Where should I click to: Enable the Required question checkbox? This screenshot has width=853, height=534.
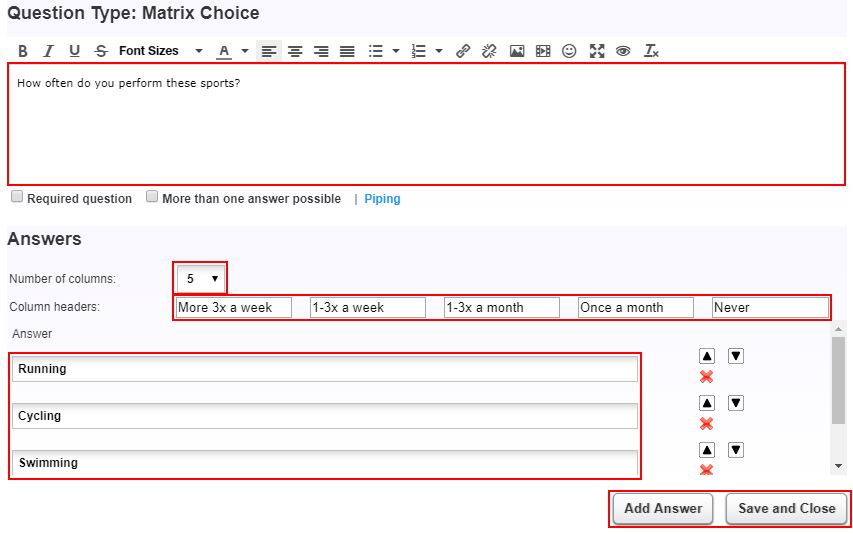pos(17,196)
